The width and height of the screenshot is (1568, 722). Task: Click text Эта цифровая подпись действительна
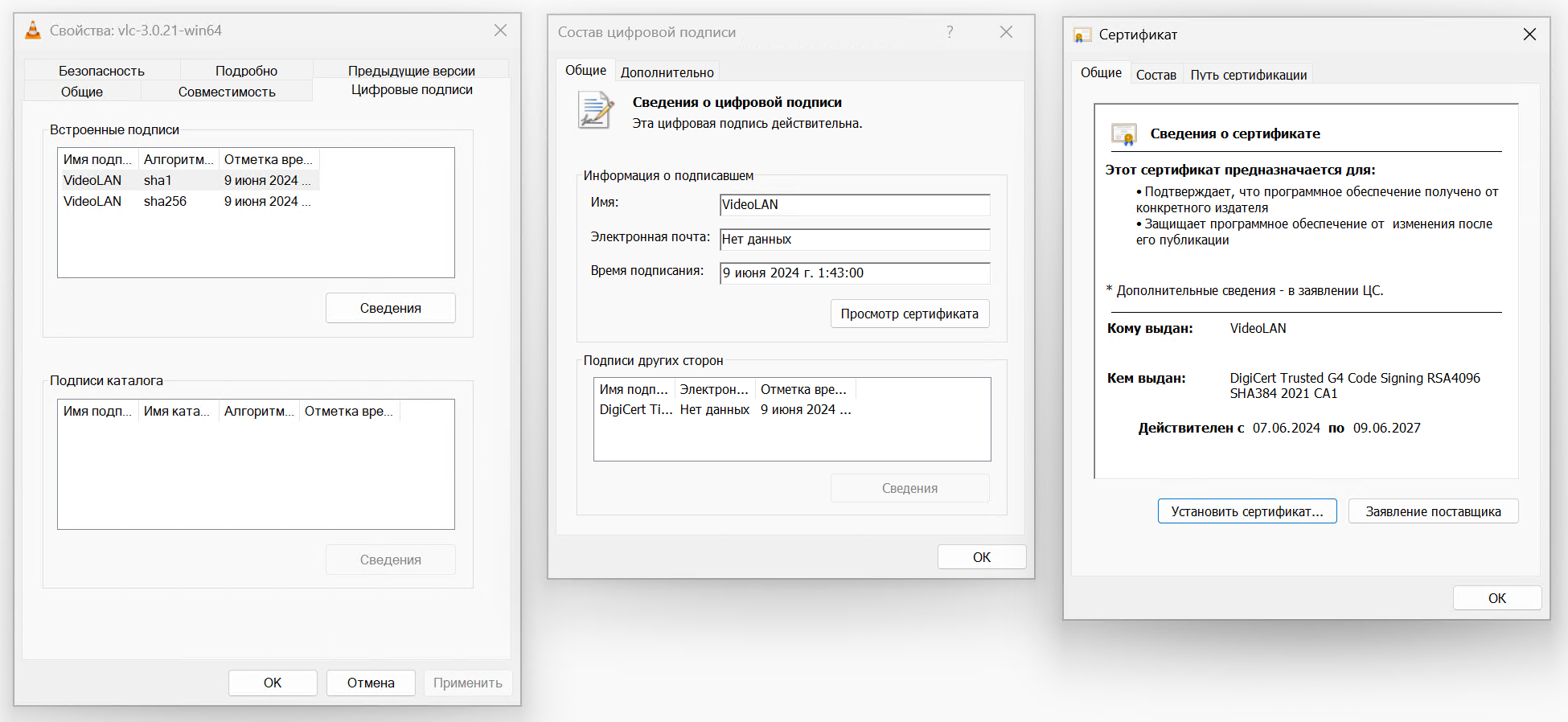point(747,123)
